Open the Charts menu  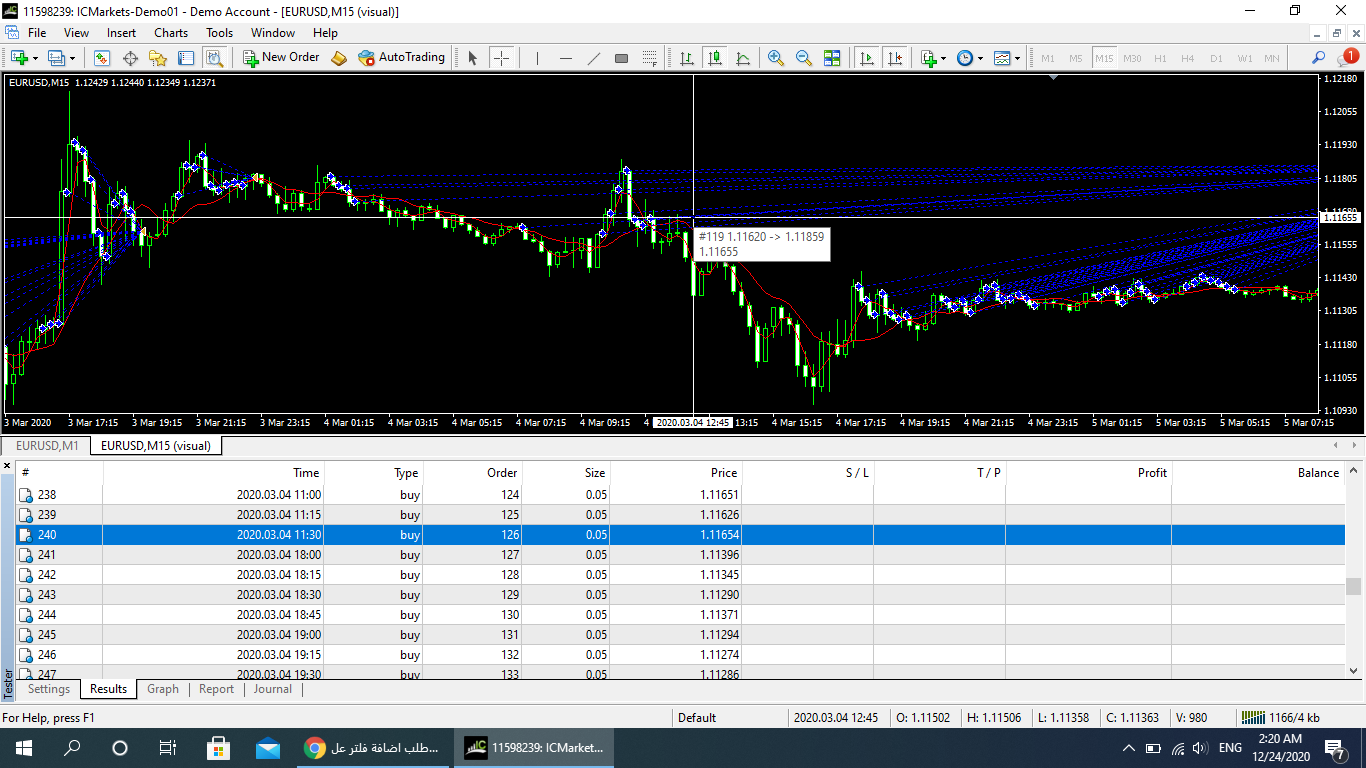click(171, 33)
